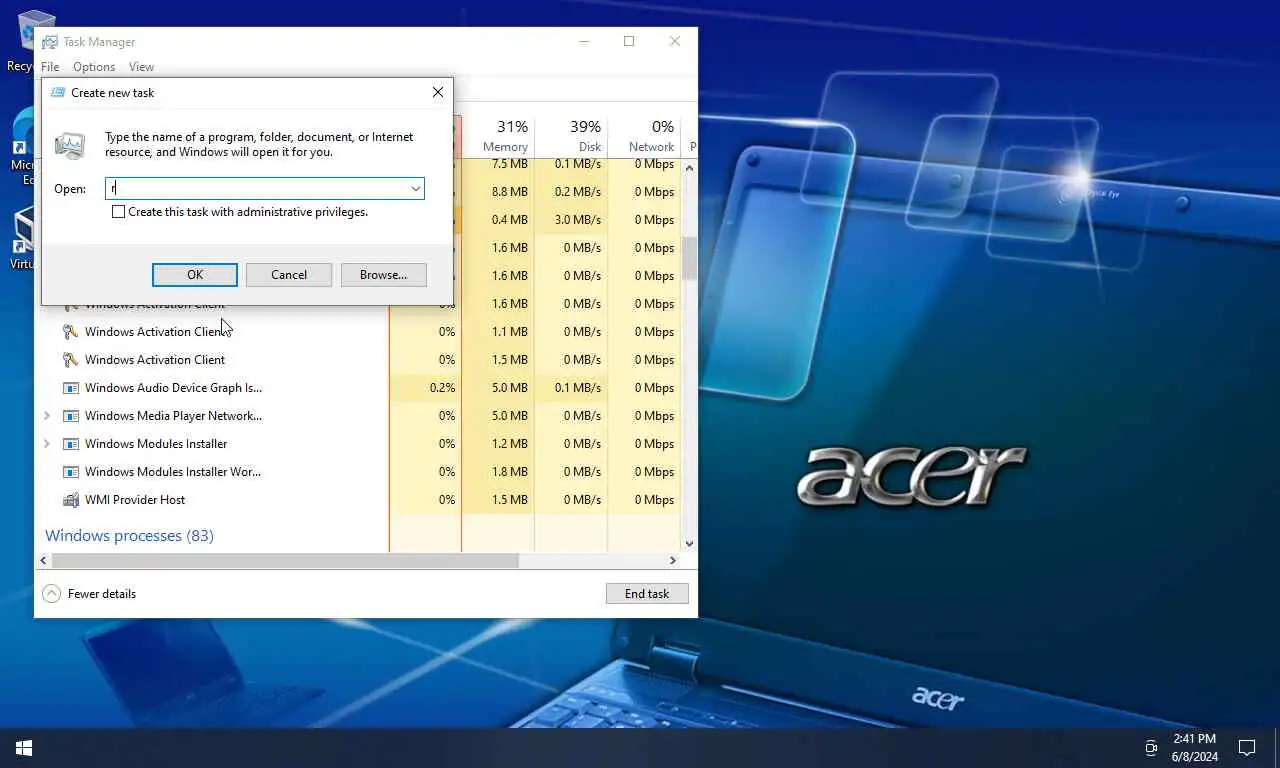The image size is (1280, 768).
Task: Click Cancel in Create new task dialog
Action: (289, 275)
